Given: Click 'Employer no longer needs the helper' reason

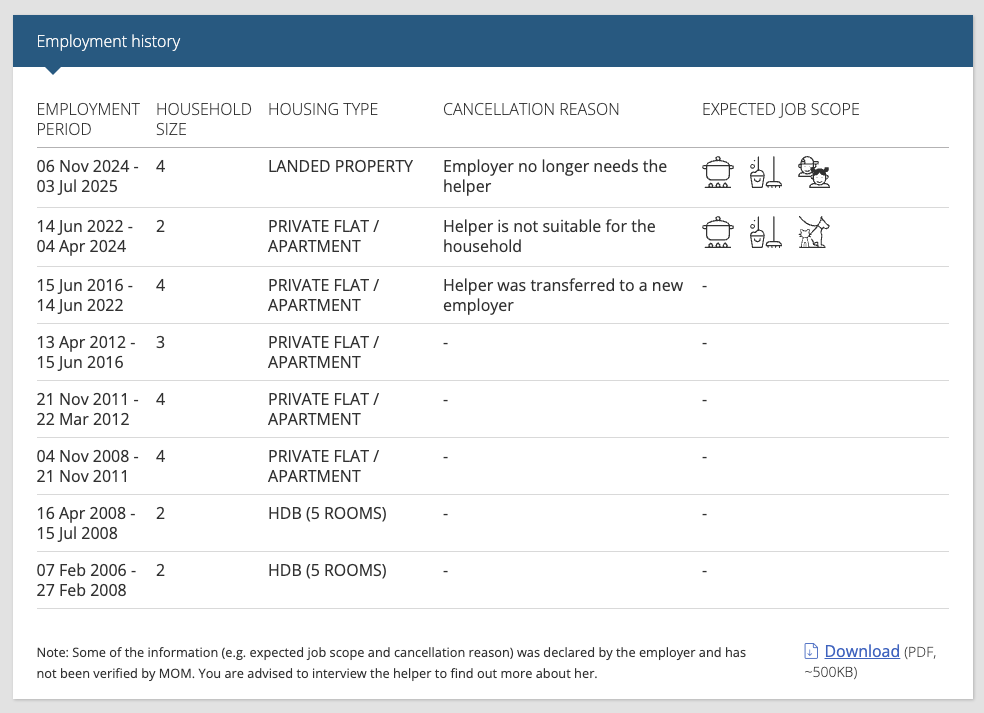Looking at the screenshot, I should [555, 176].
